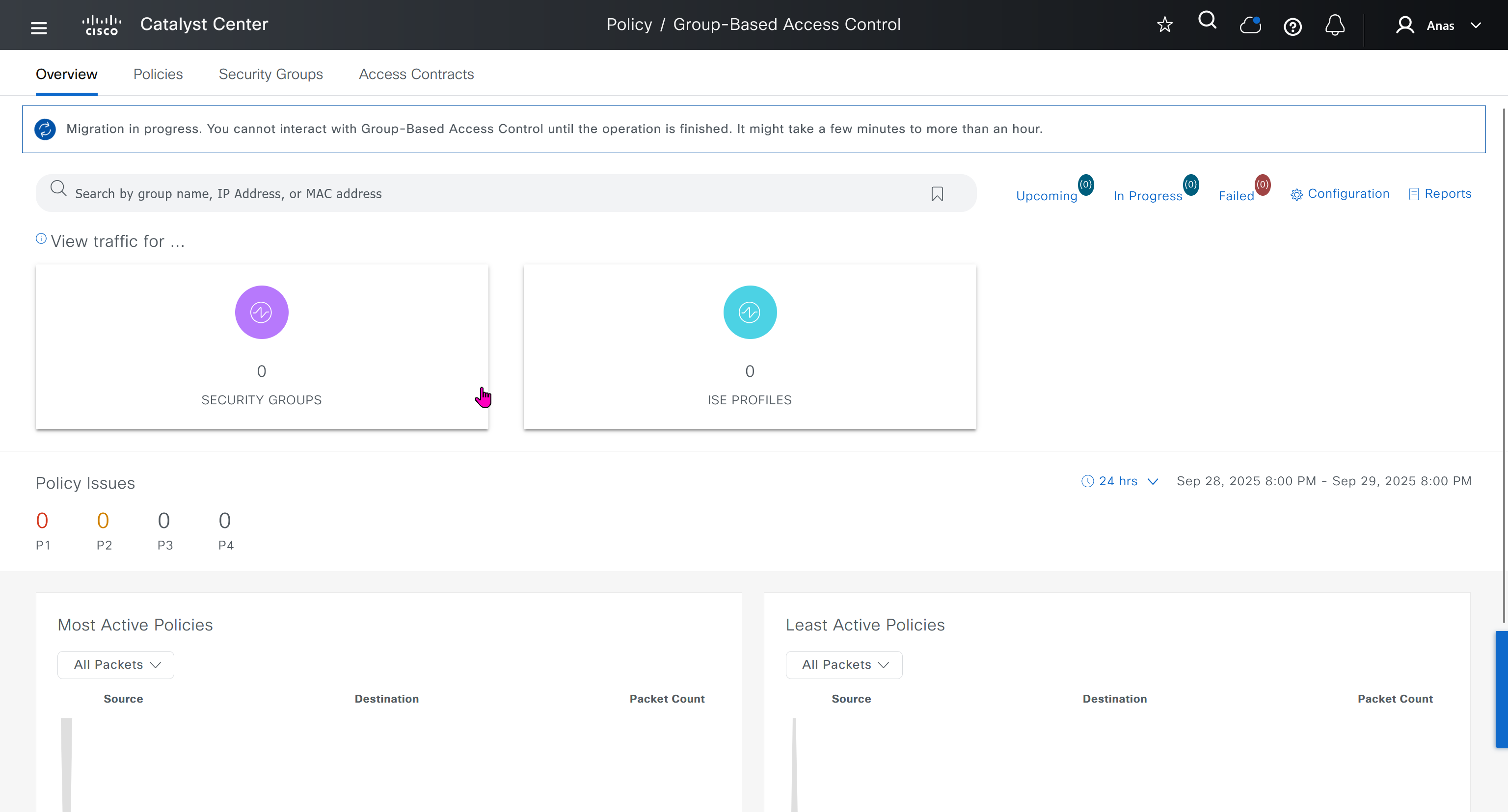1508x812 pixels.
Task: Click the favorites star icon
Action: click(1164, 25)
